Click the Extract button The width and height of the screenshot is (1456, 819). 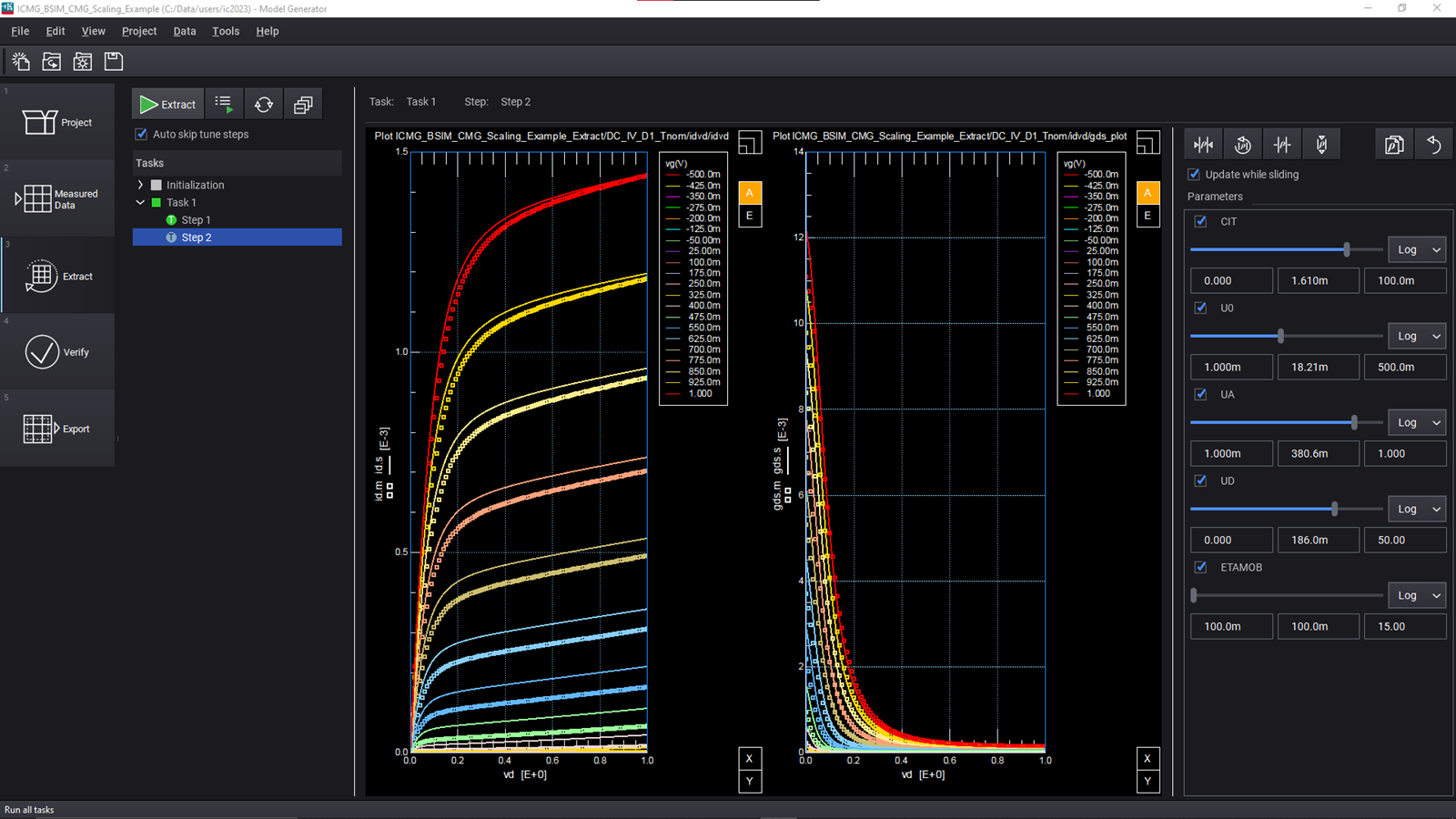(167, 104)
